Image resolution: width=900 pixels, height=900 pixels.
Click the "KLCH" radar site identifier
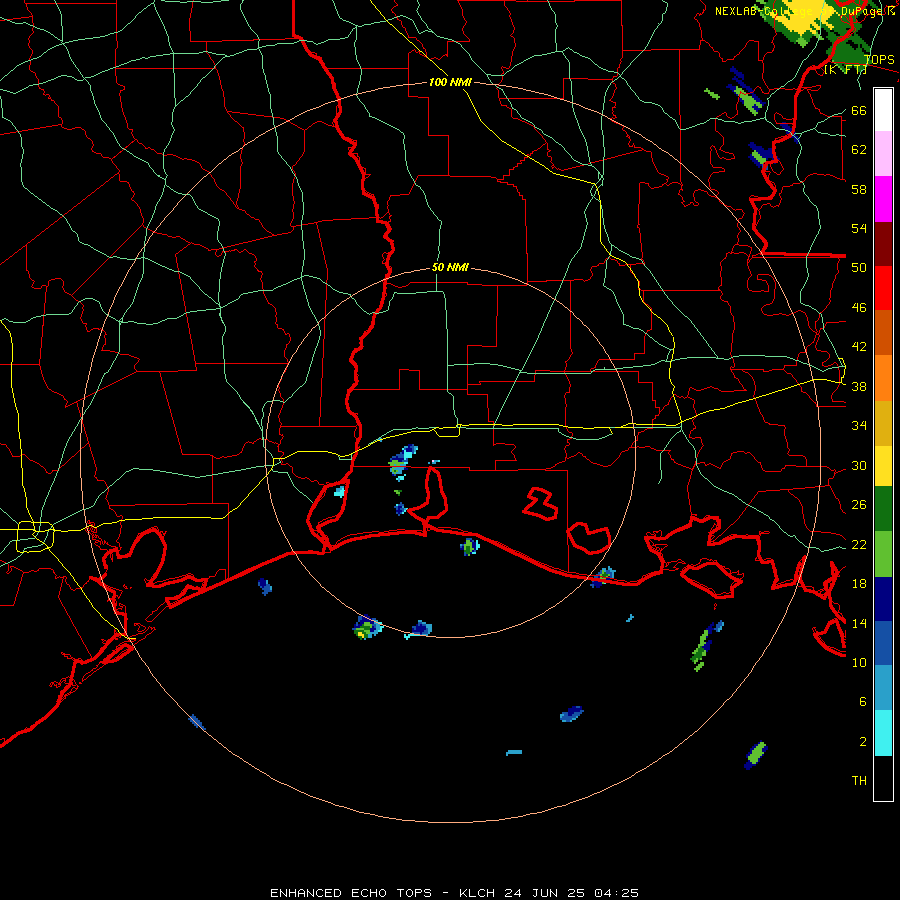[477, 893]
